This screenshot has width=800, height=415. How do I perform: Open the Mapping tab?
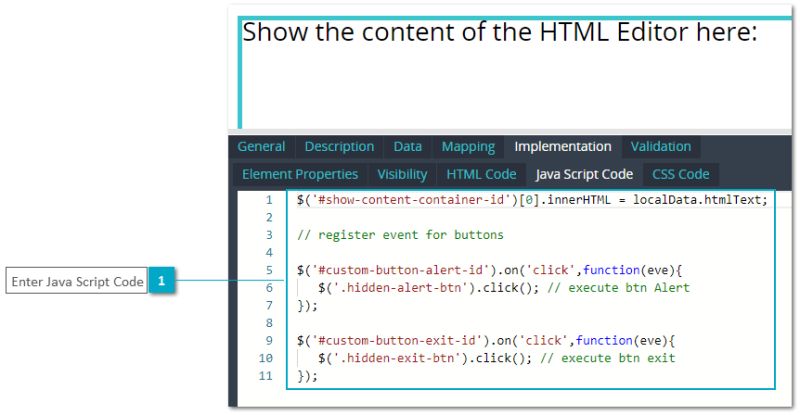[468, 147]
